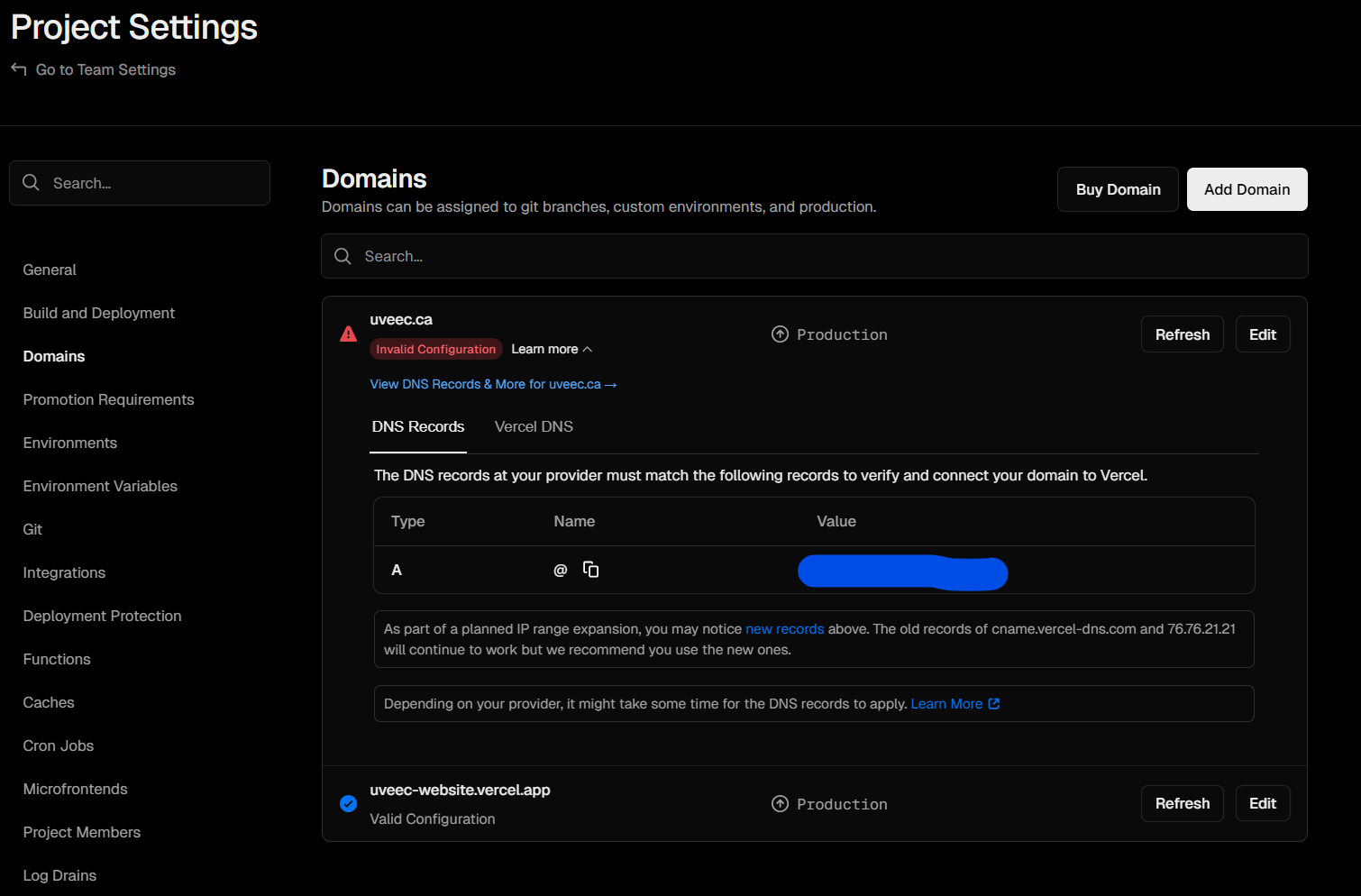Click the magnifier icon in sidebar search
The height and width of the screenshot is (896, 1361).
[32, 183]
